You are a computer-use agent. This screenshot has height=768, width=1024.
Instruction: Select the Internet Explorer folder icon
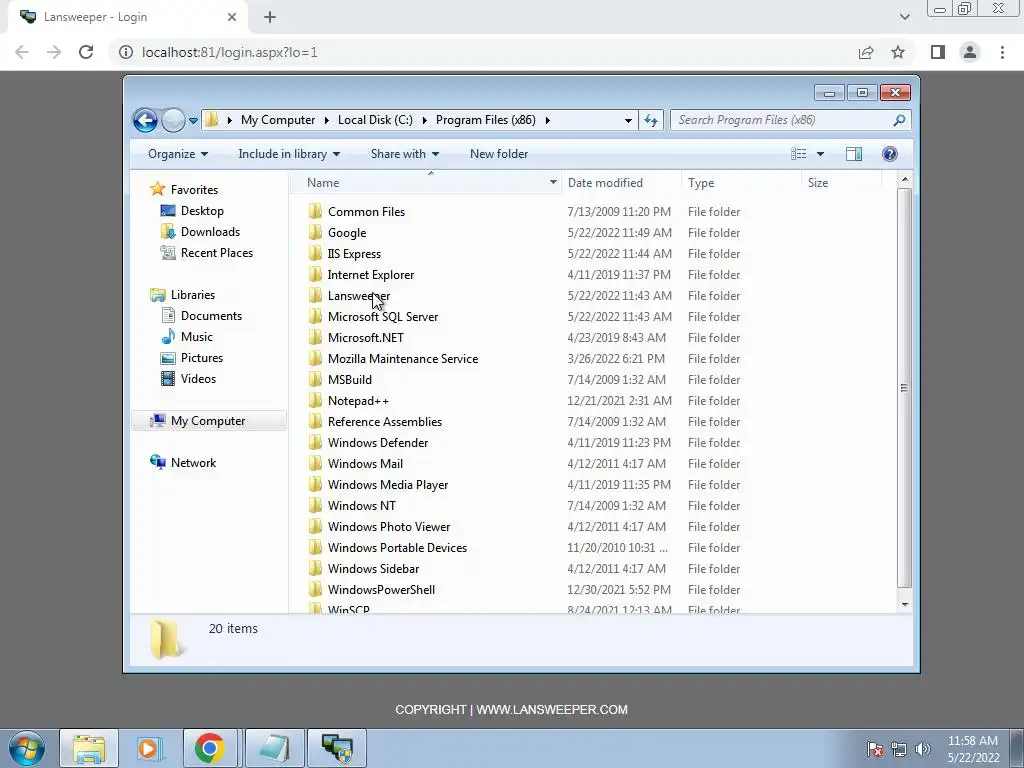coord(315,274)
